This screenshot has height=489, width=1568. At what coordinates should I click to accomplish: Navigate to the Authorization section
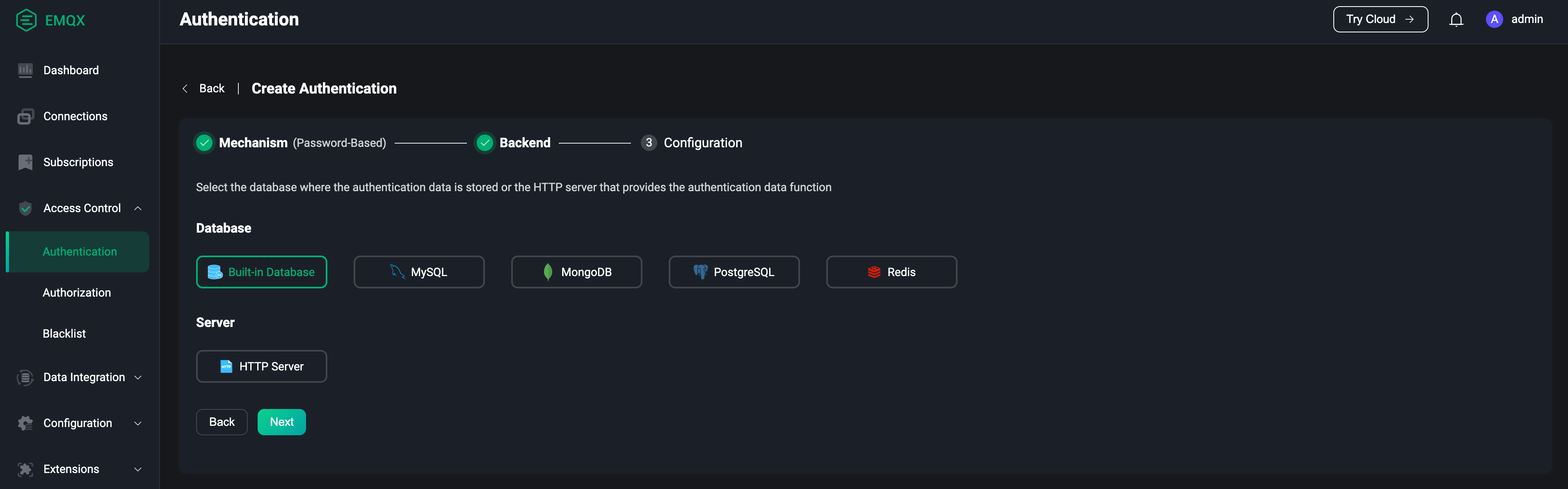click(76, 292)
